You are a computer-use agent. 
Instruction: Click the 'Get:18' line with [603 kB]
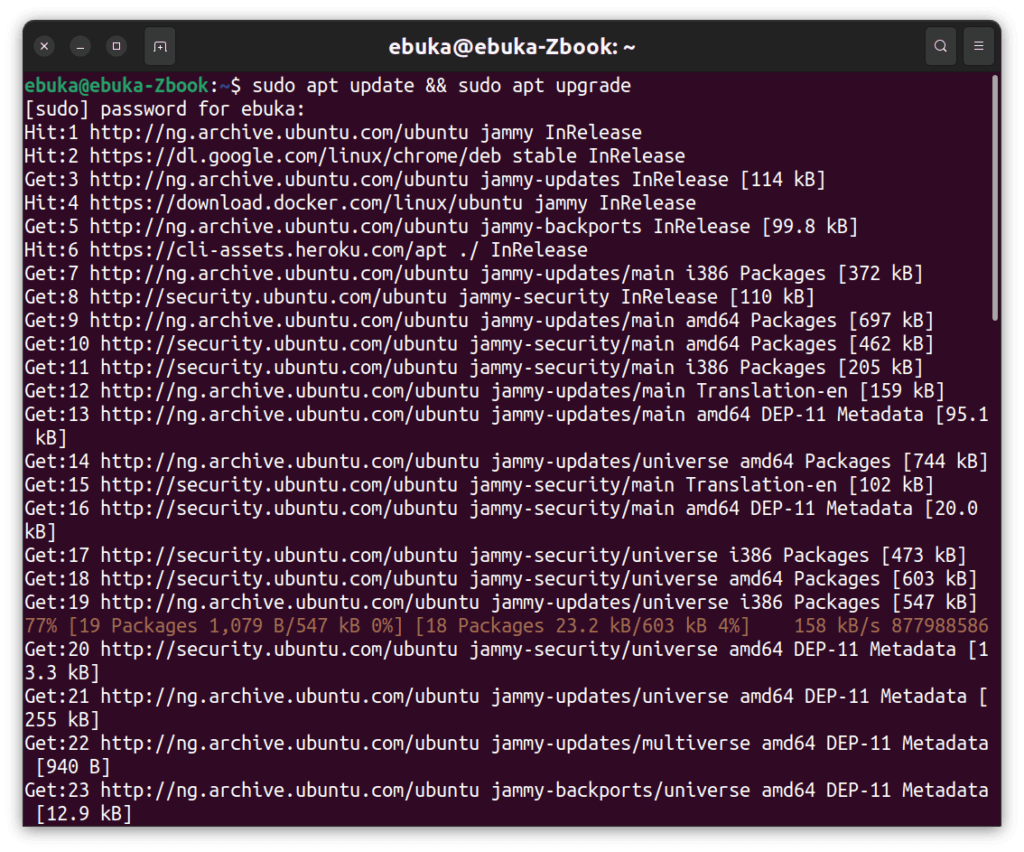[501, 579]
